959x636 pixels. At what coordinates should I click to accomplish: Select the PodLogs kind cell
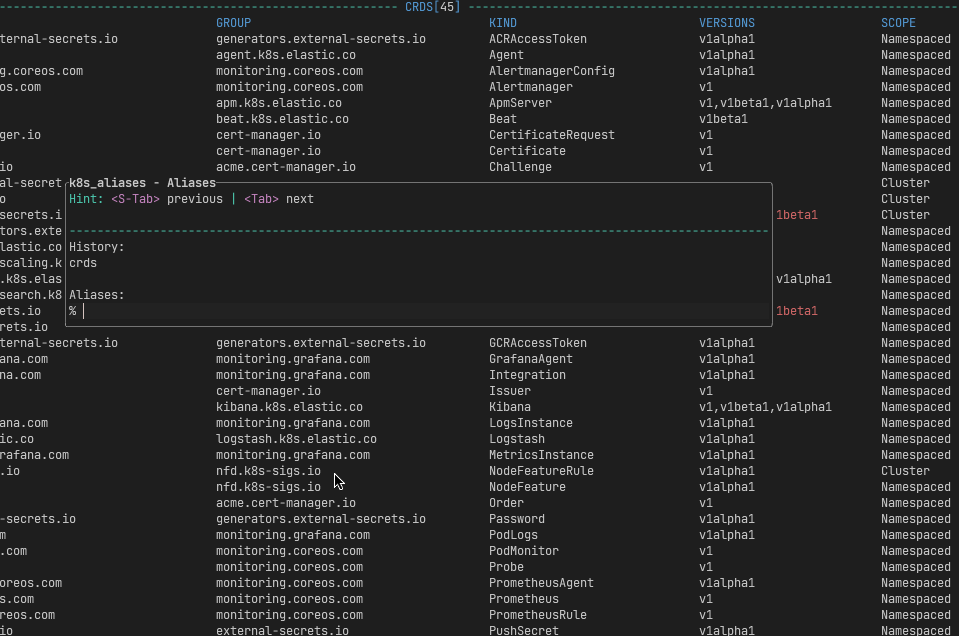(x=513, y=535)
